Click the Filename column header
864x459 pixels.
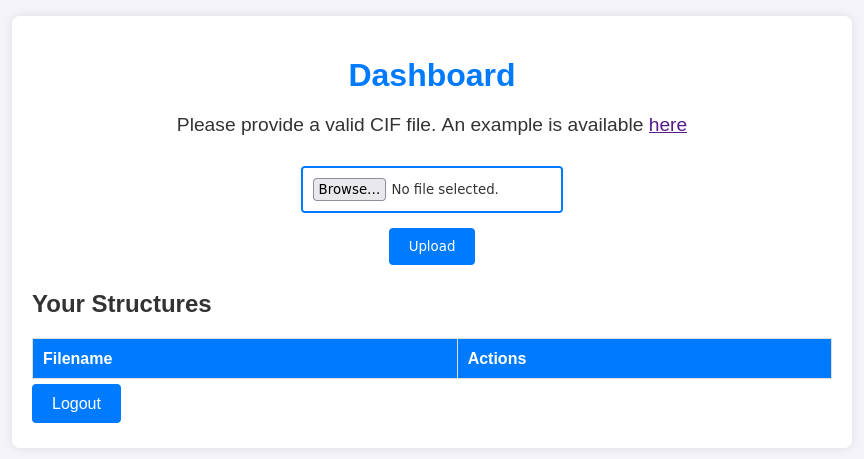[244, 358]
